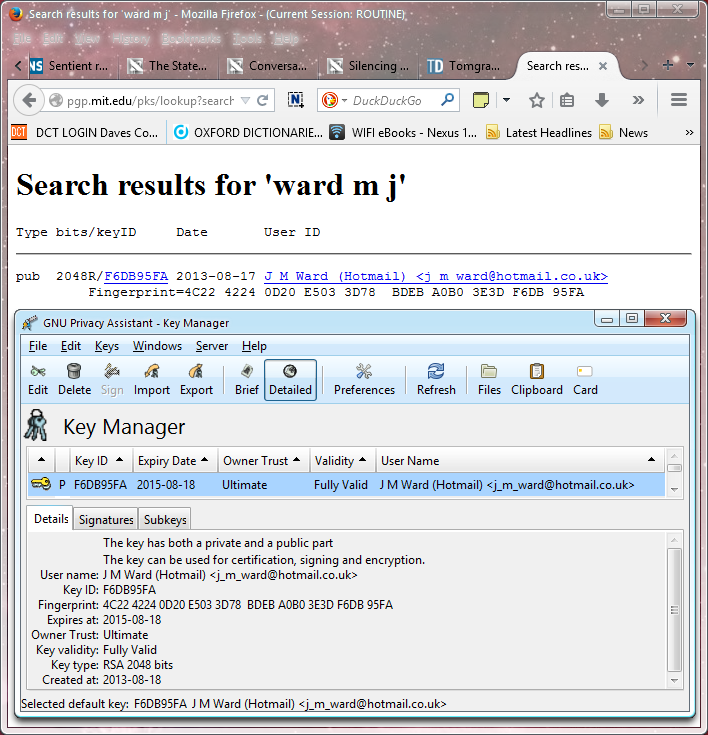Screen dimensions: 708x735
Task: Switch to the Signatures tab
Action: [x=106, y=519]
